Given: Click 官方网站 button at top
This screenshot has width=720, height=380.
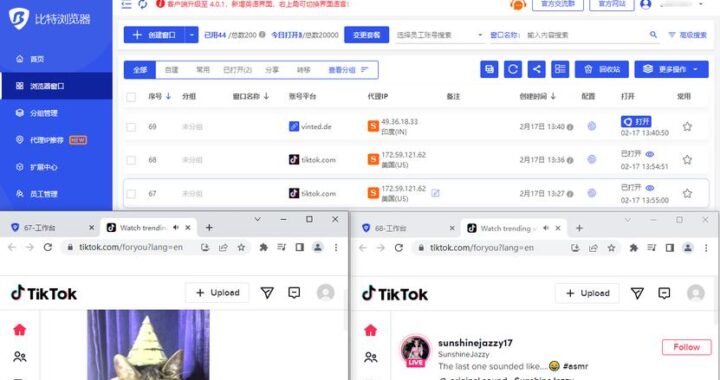Looking at the screenshot, I should coord(612,4).
